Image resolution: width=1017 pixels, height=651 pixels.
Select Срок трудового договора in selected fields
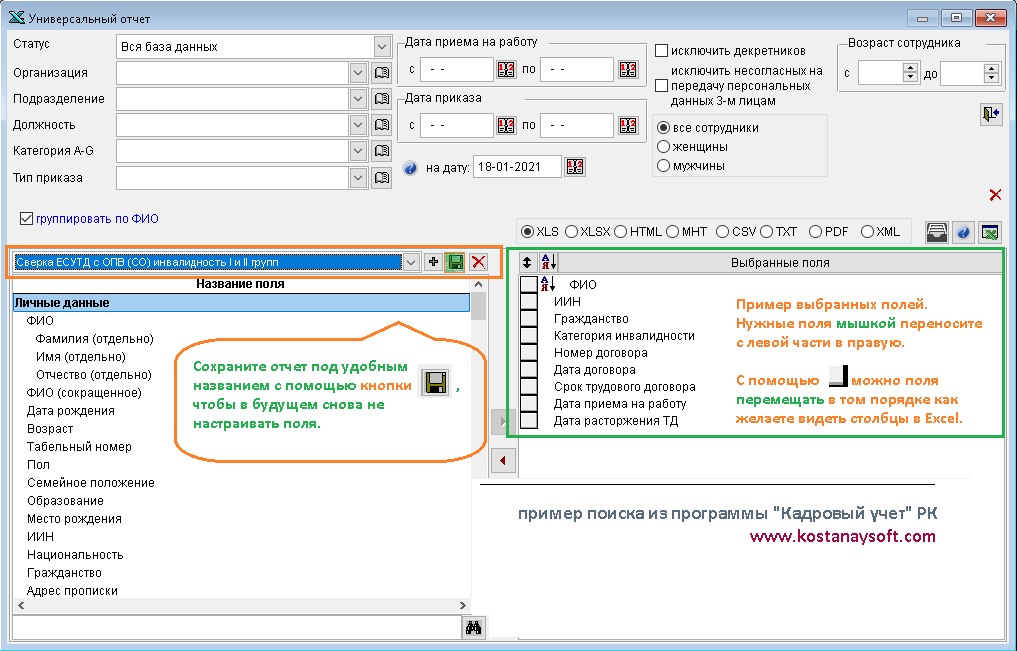625,386
